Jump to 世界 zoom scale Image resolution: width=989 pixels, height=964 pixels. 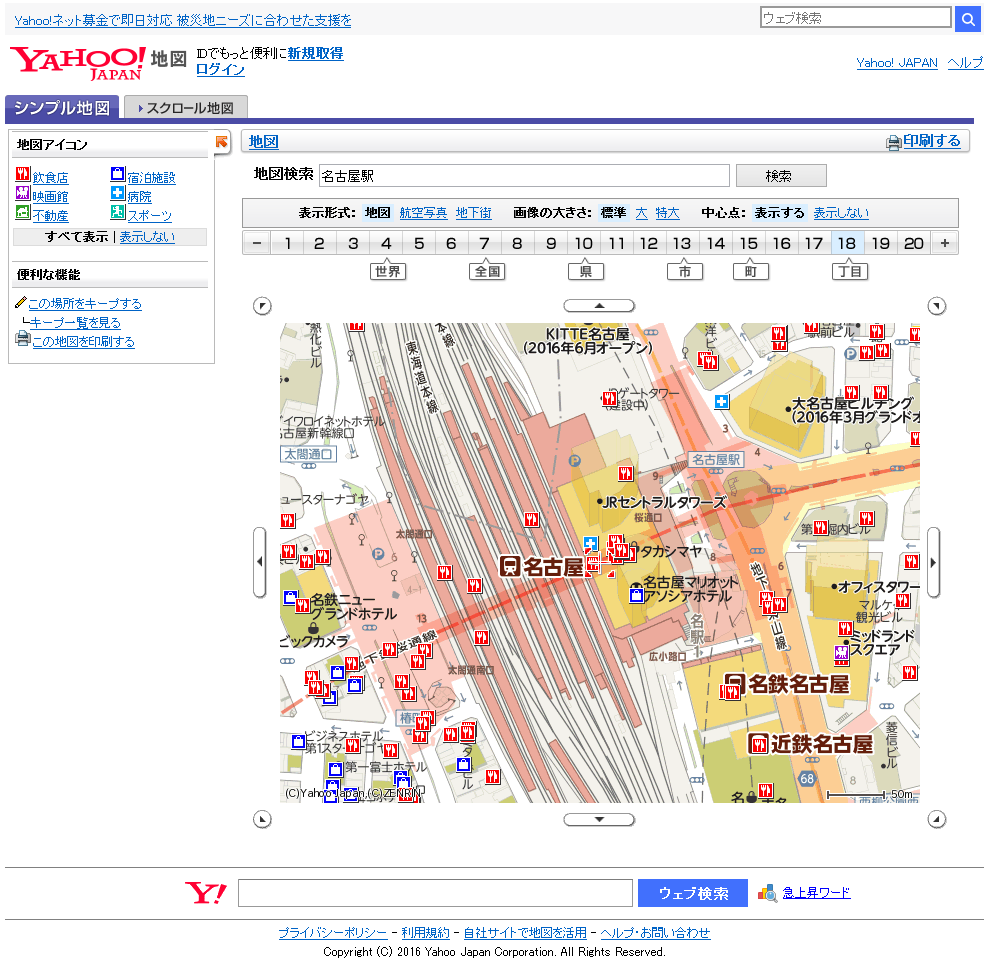[387, 271]
